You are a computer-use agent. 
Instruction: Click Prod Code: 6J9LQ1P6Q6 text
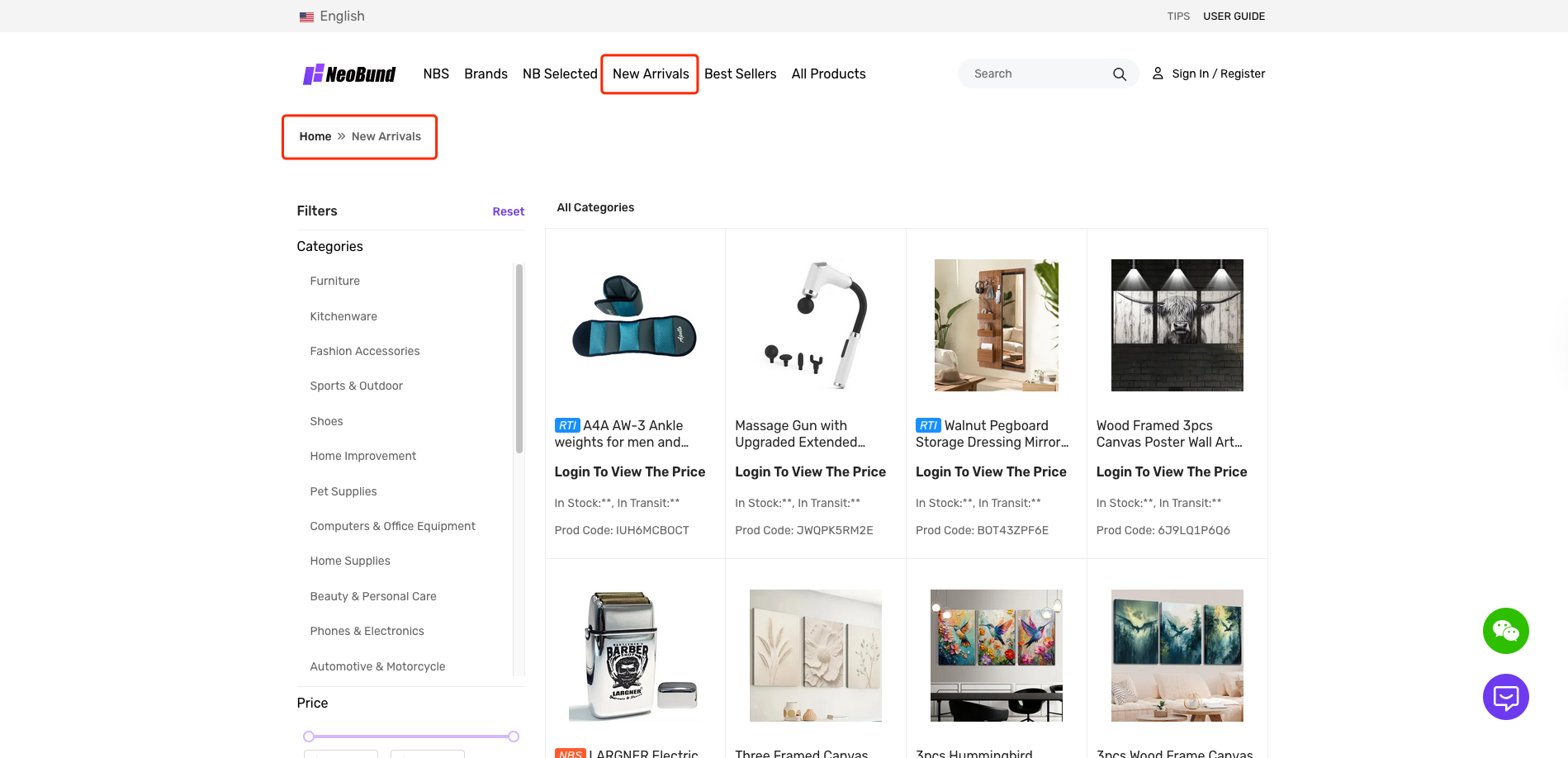[1163, 530]
